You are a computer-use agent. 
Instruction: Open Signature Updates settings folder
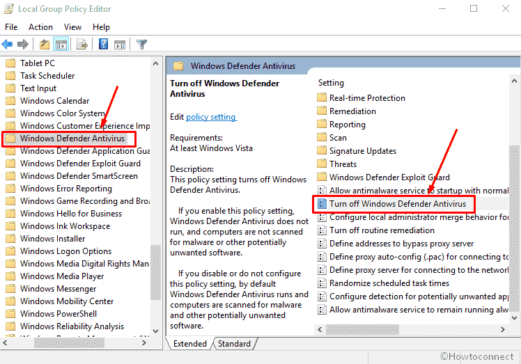[x=357, y=151]
